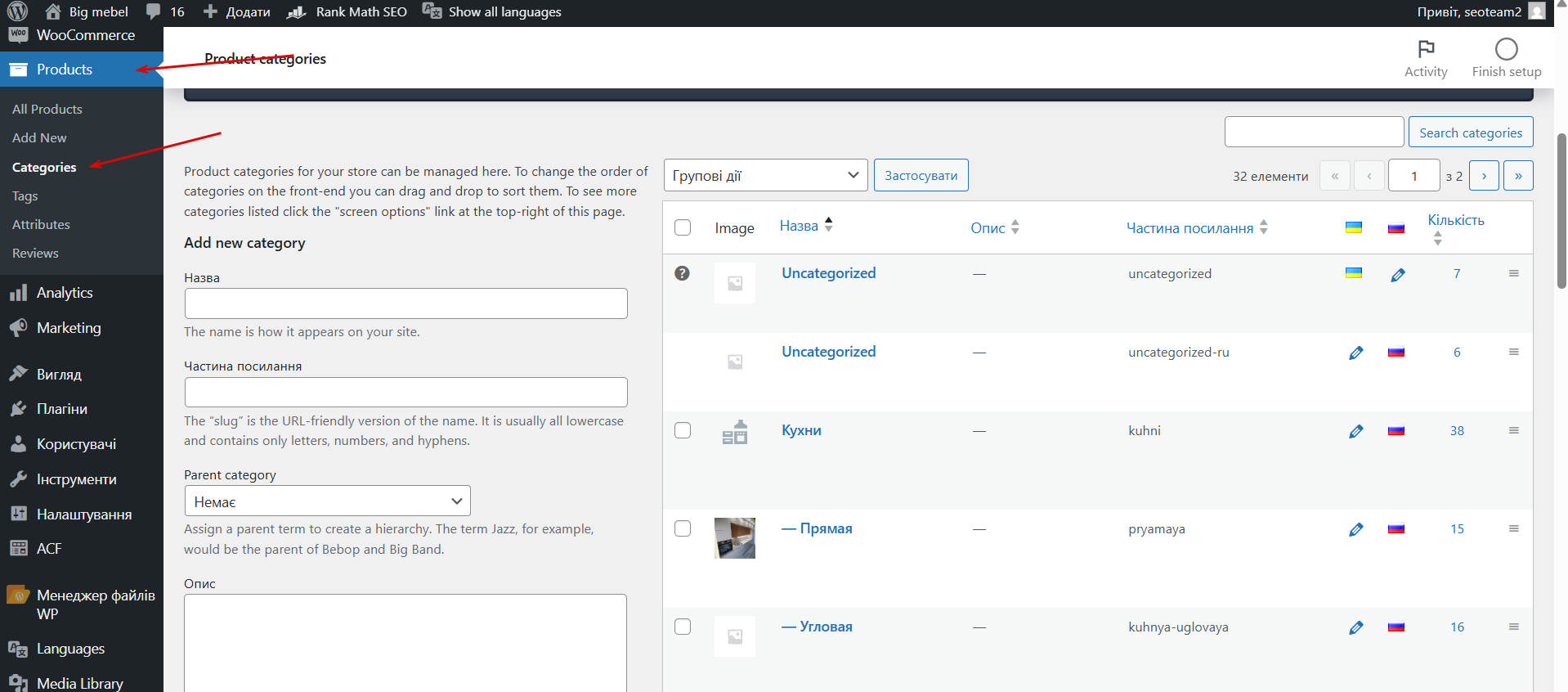Click the category Назва name input field
1568x692 pixels.
pos(405,303)
